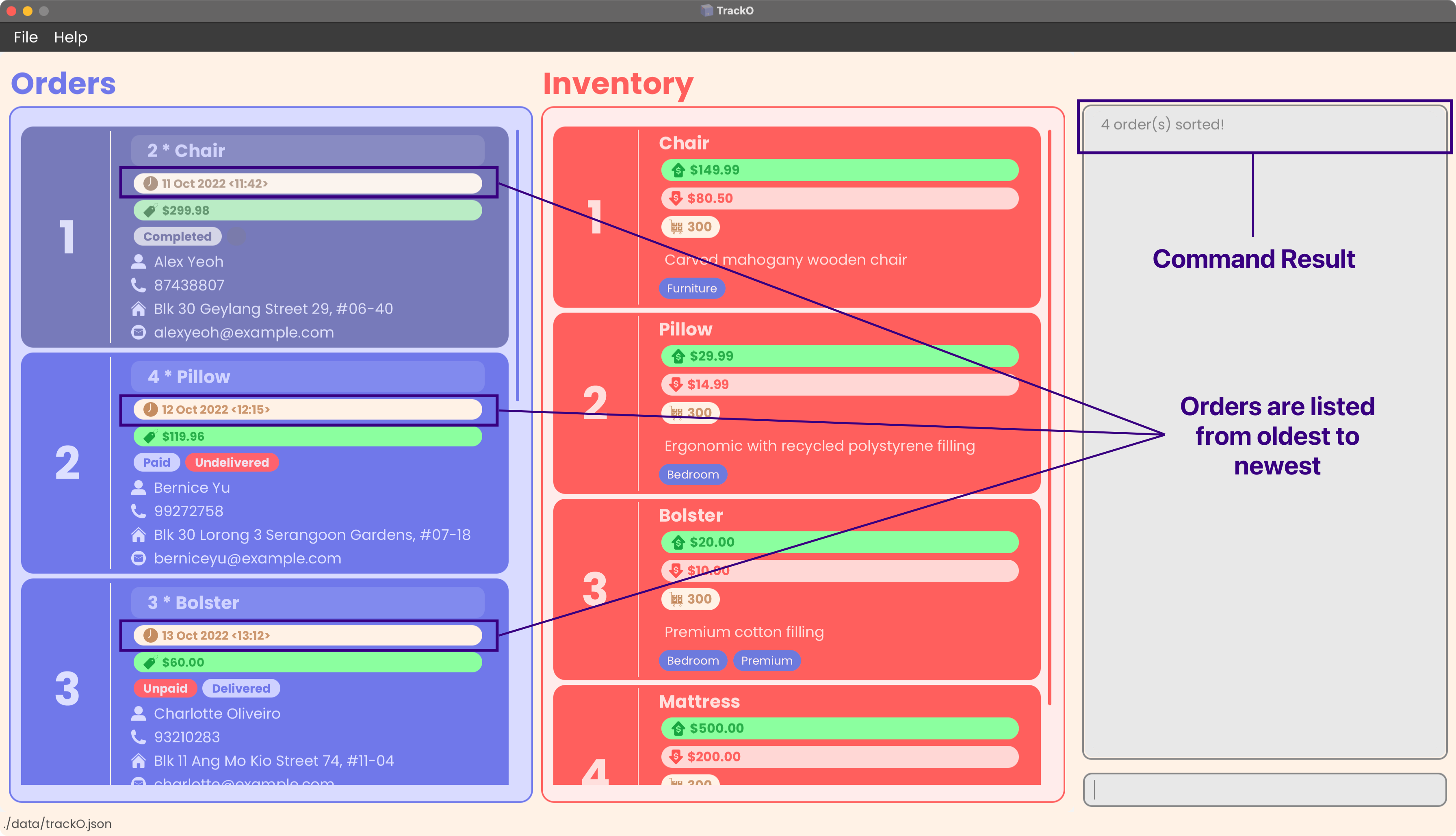Click the Premium tag on Bolster item

click(767, 660)
